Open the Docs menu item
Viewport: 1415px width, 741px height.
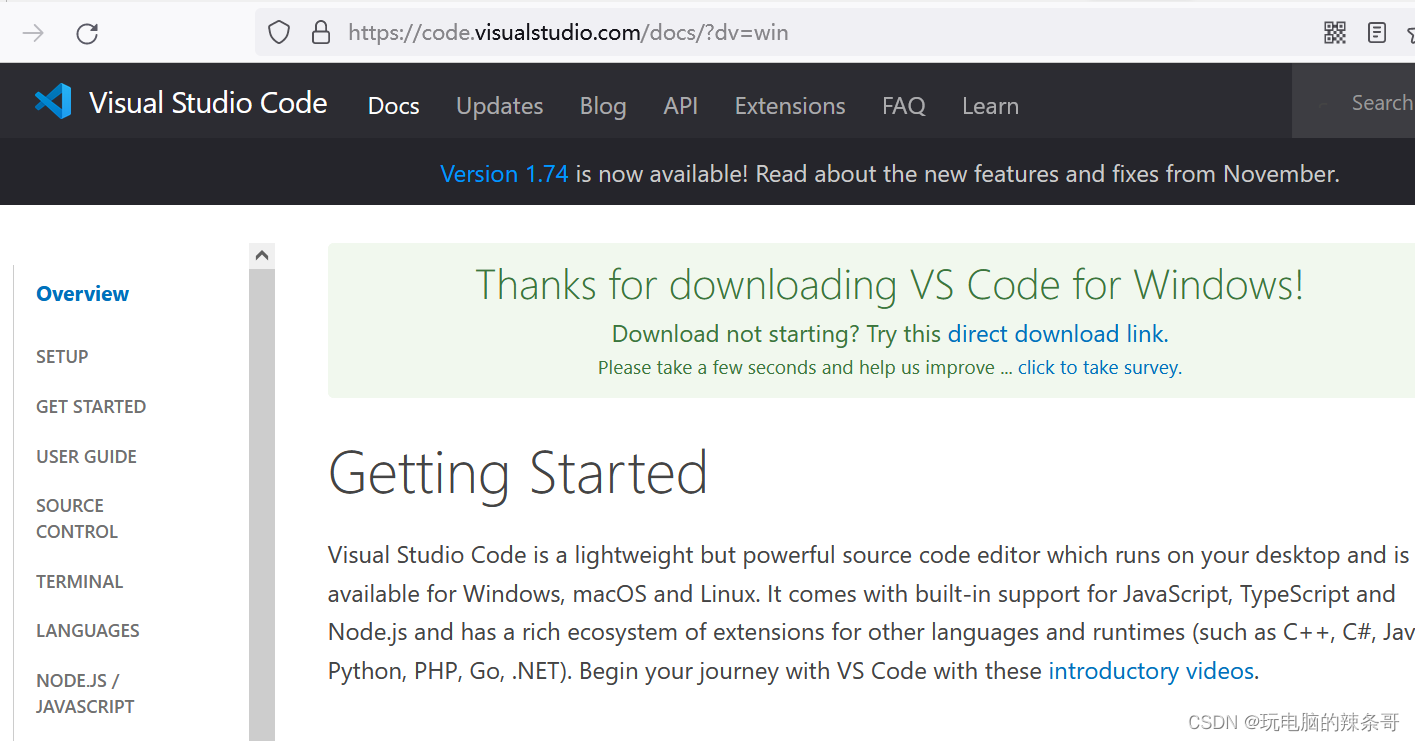tap(394, 106)
